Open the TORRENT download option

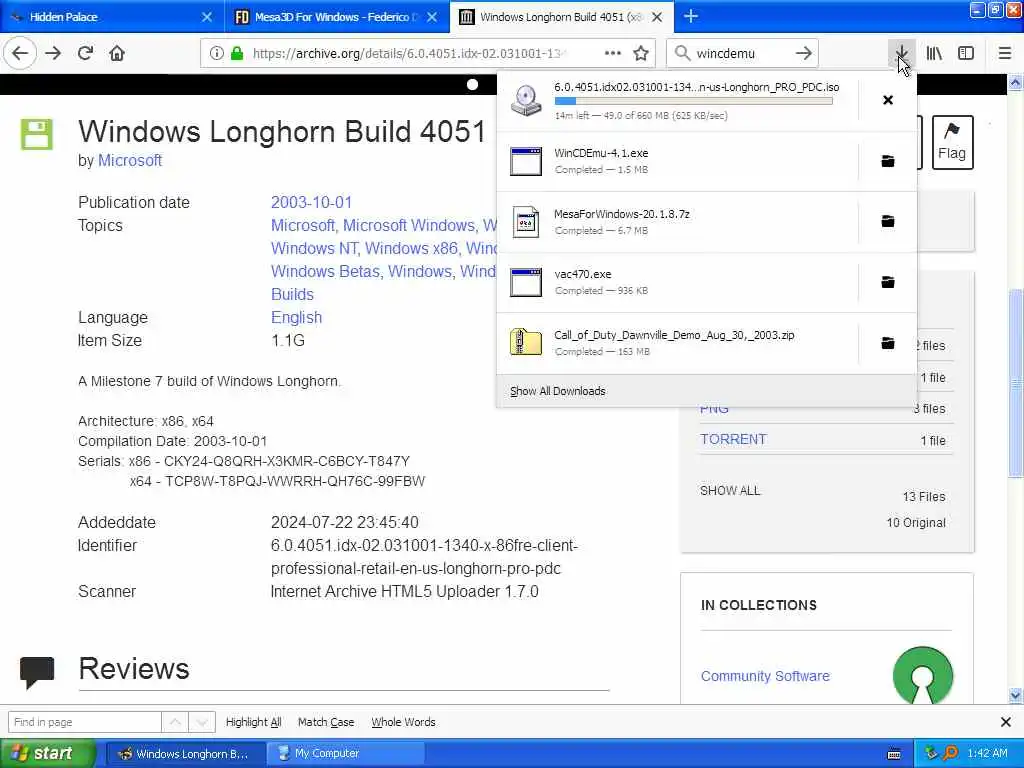733,439
